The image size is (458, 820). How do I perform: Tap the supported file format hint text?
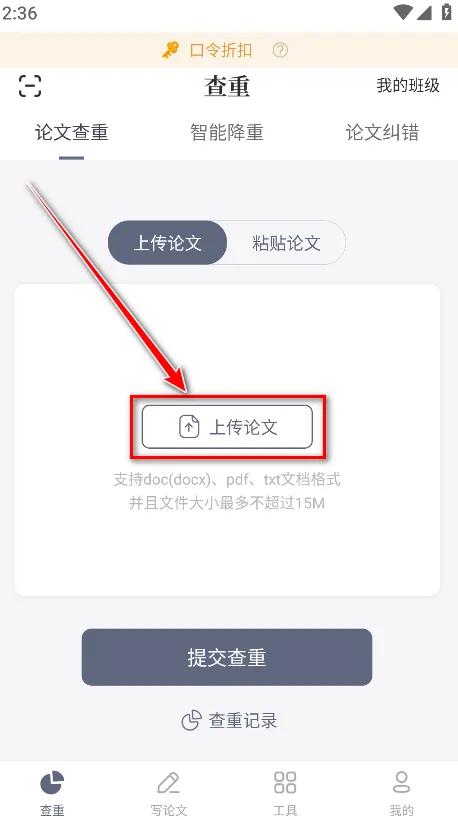coord(227,491)
